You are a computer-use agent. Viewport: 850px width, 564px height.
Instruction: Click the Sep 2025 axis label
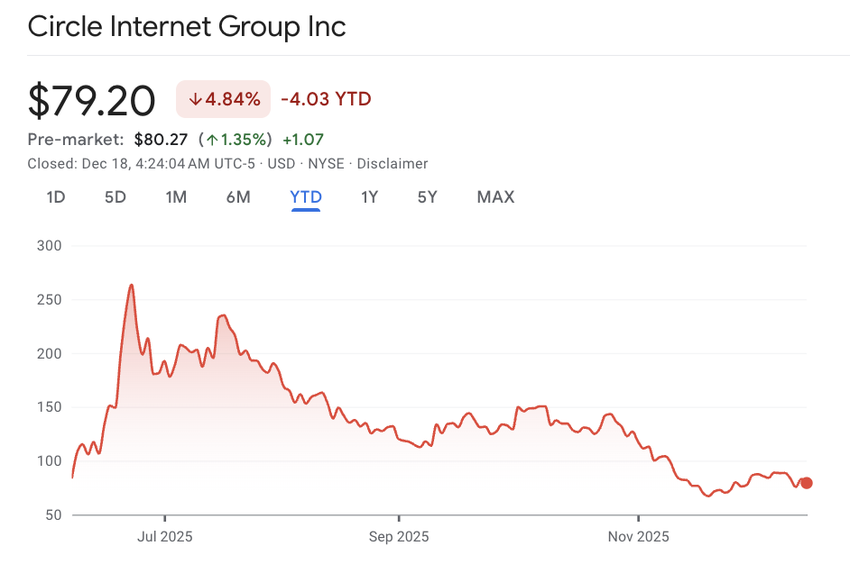(x=398, y=536)
